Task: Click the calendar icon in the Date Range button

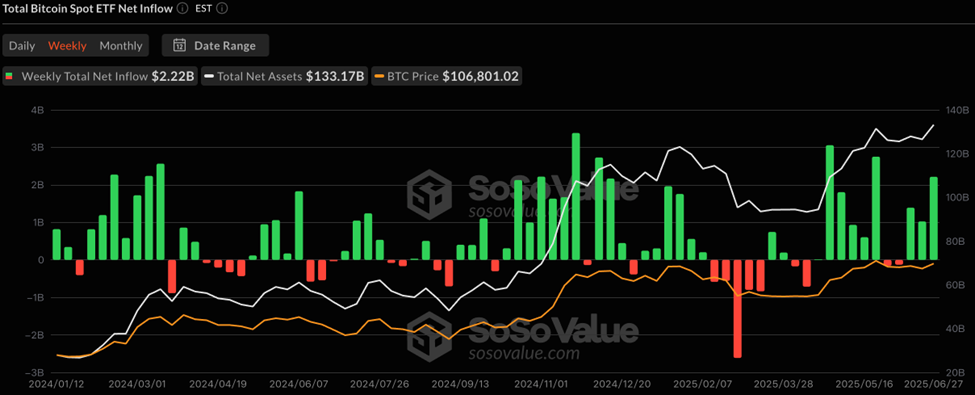Action: click(180, 45)
